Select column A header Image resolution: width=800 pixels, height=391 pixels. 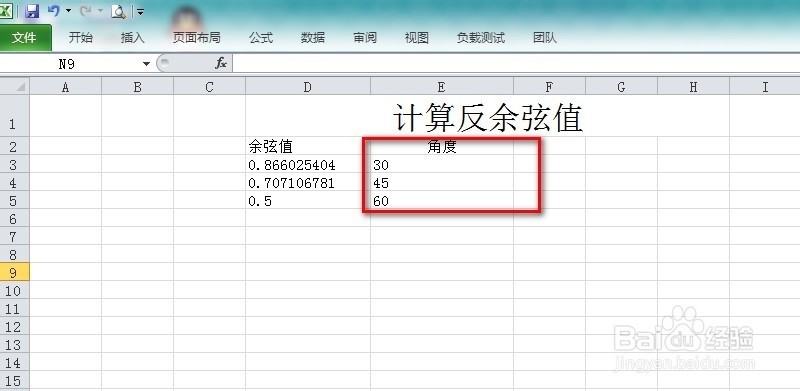(x=65, y=87)
